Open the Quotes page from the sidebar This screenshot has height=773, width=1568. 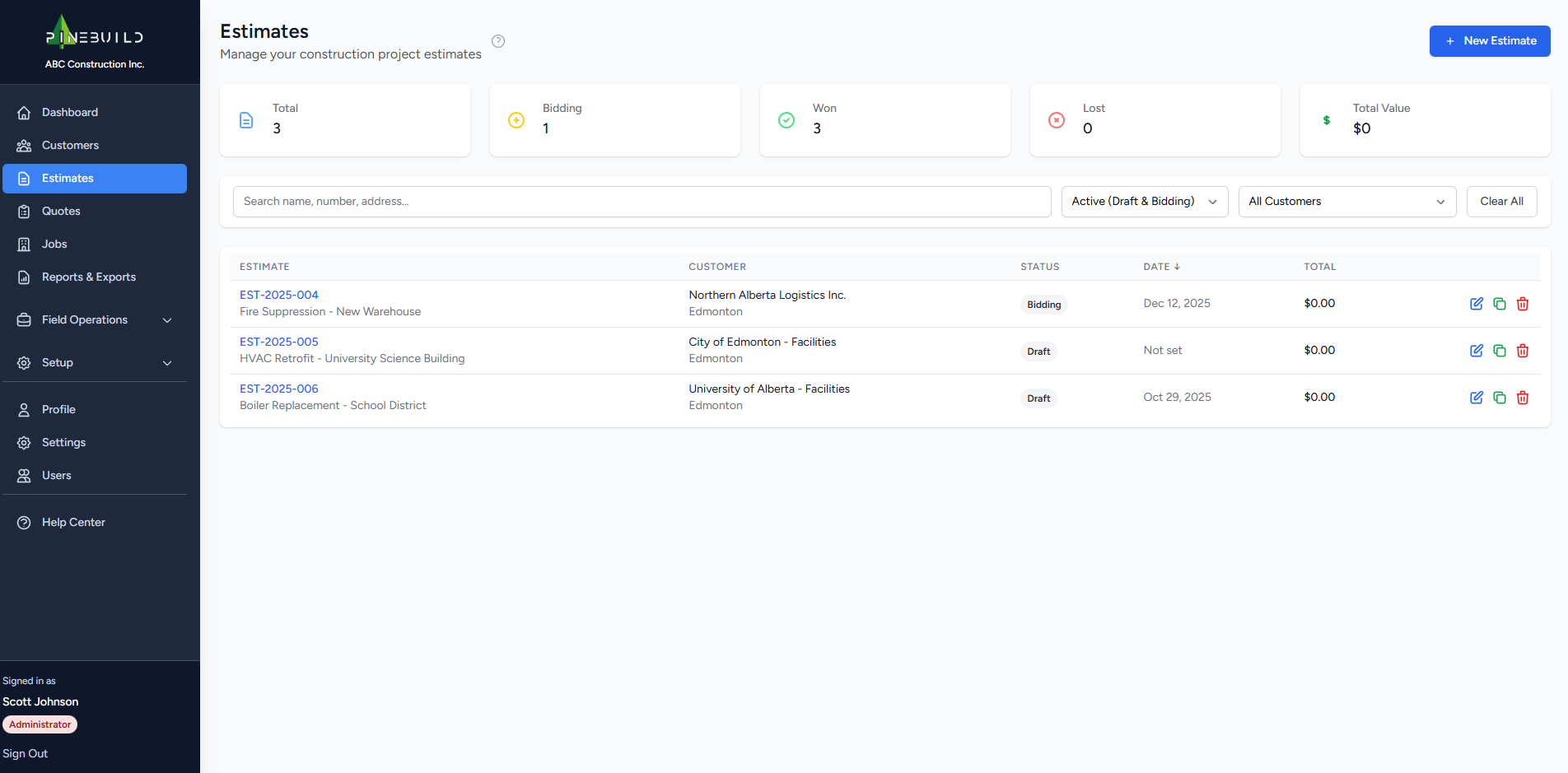click(x=61, y=212)
